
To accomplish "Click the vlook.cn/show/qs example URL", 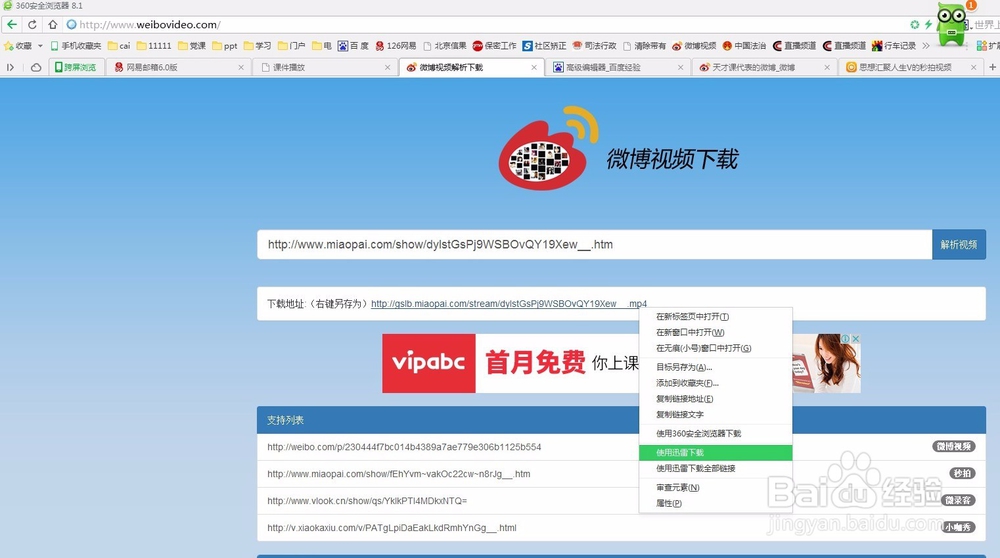I will 367,501.
